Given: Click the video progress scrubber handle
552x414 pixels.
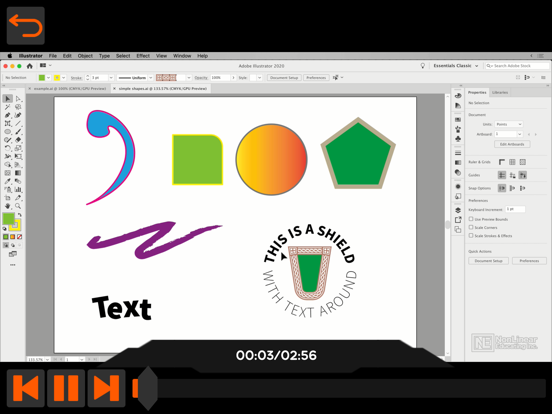Looking at the screenshot, I should coord(147,388).
